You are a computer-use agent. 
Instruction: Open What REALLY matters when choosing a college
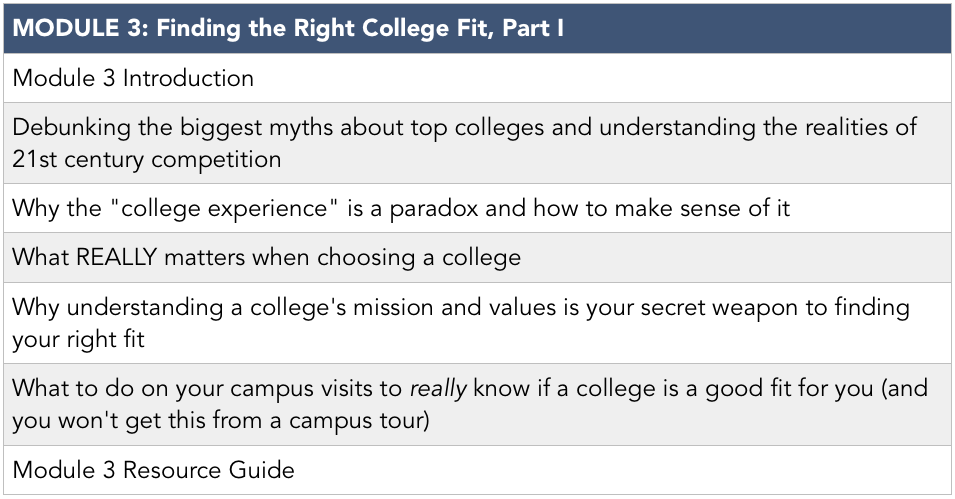478,257
